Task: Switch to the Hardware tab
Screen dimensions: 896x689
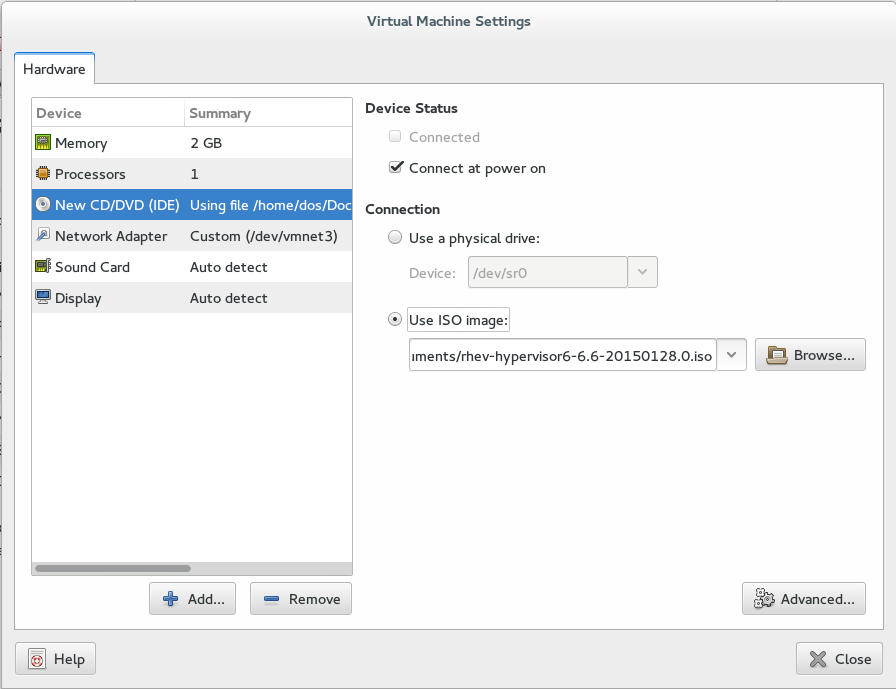Action: tap(54, 69)
